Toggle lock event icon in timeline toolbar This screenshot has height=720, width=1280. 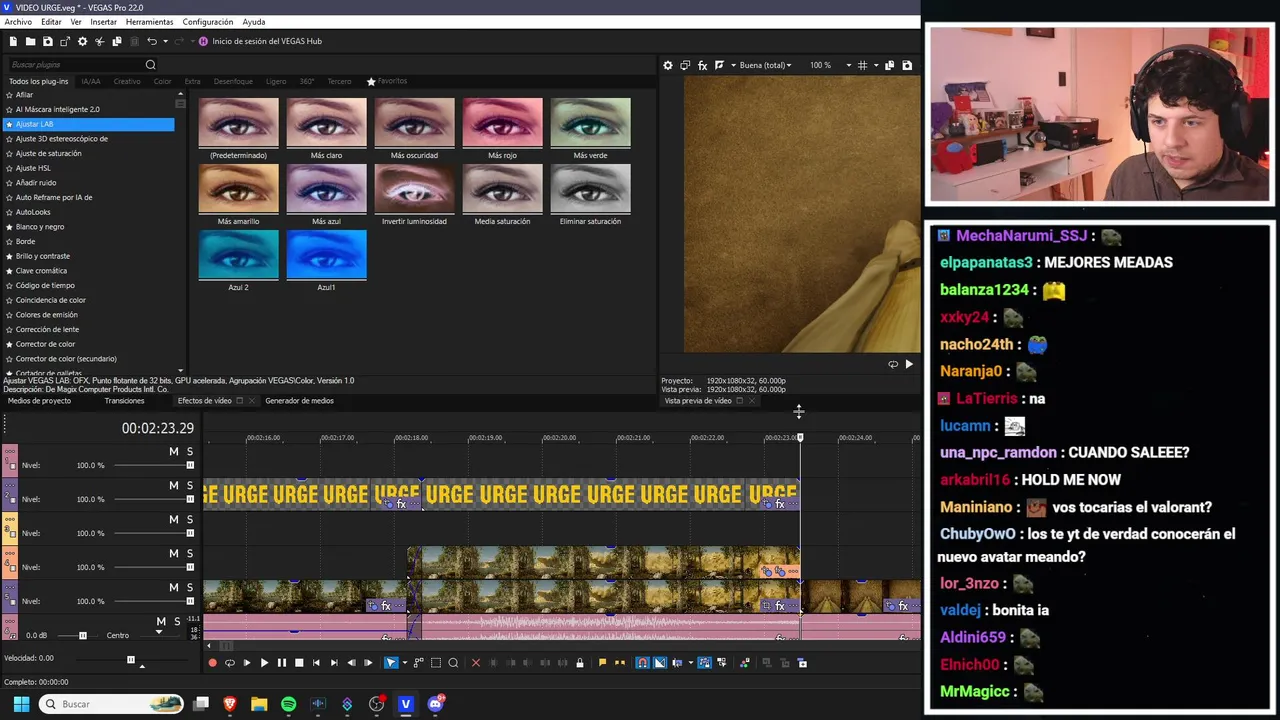[580, 663]
